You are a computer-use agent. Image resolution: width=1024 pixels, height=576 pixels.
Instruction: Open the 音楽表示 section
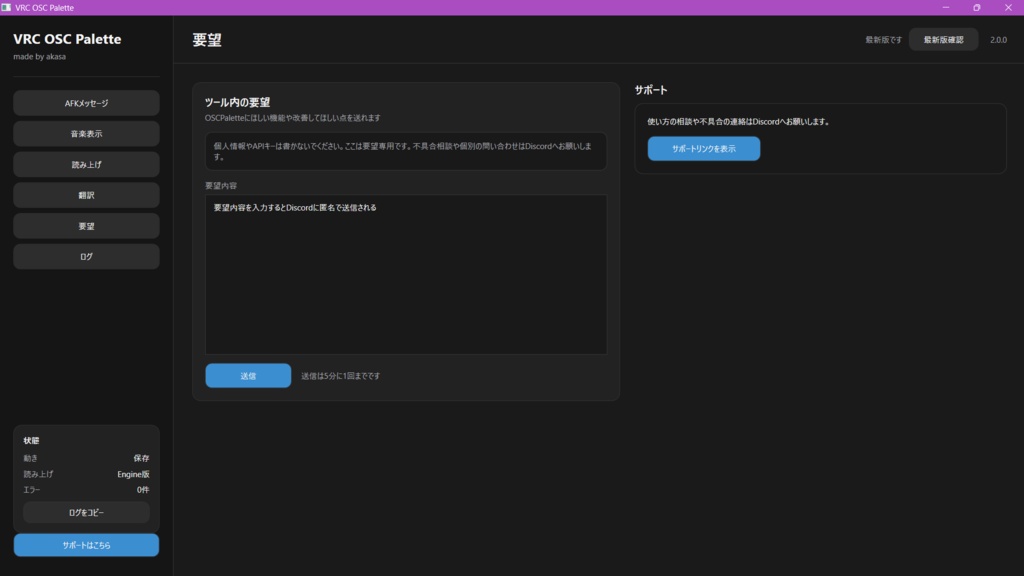(x=86, y=134)
